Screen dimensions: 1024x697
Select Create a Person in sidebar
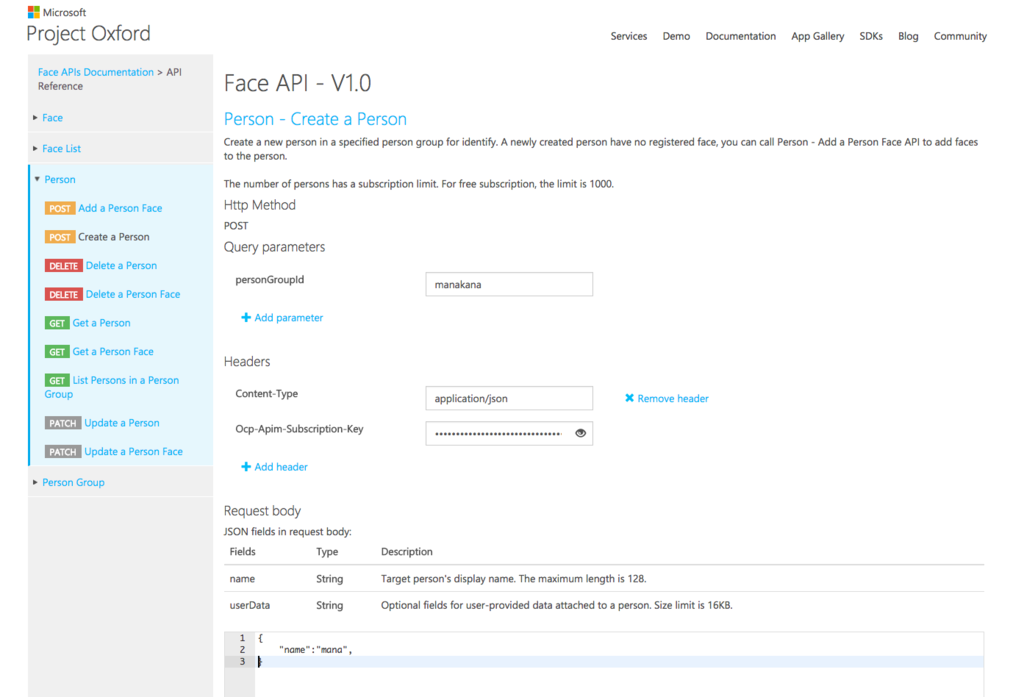click(114, 237)
